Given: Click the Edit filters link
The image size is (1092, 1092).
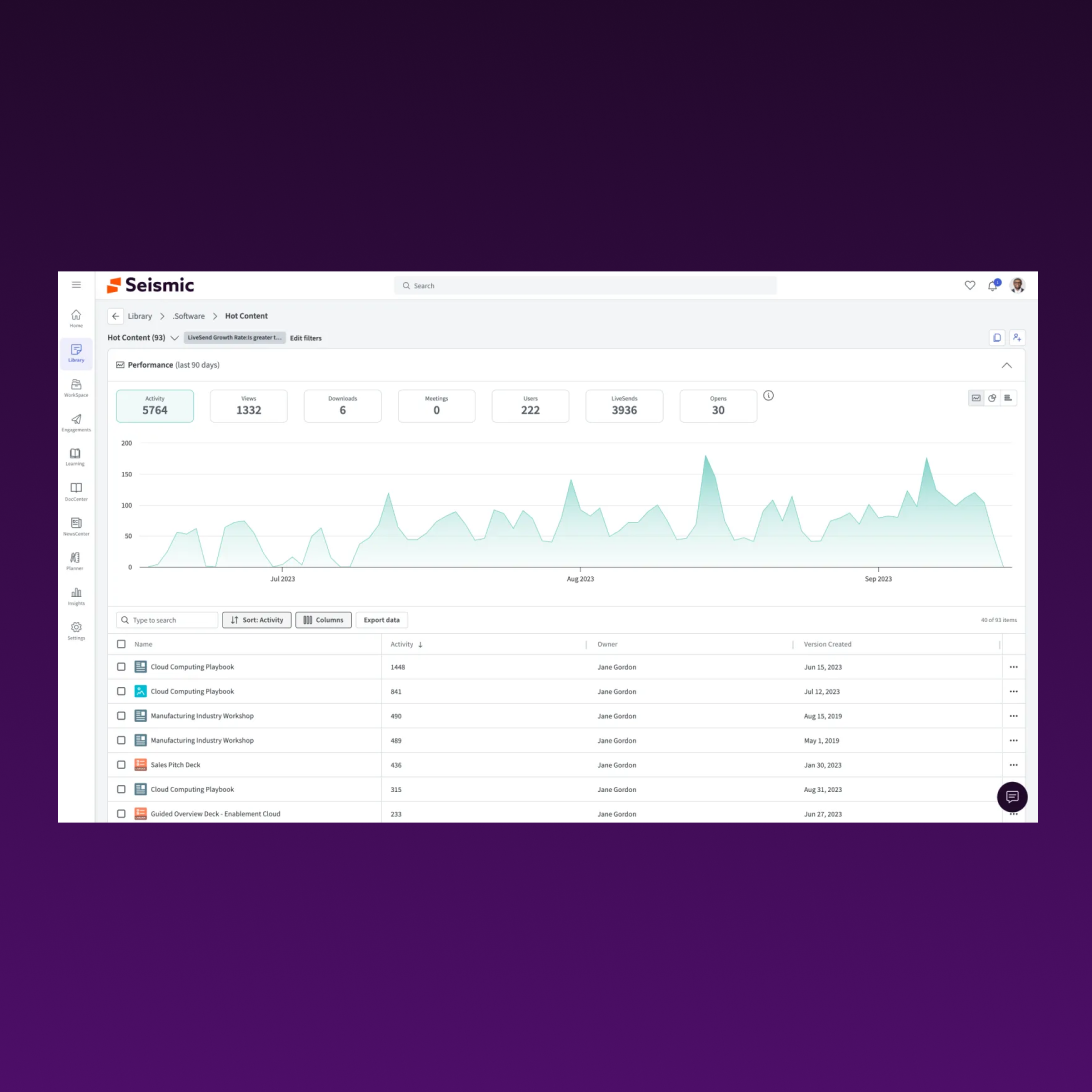Looking at the screenshot, I should 306,338.
